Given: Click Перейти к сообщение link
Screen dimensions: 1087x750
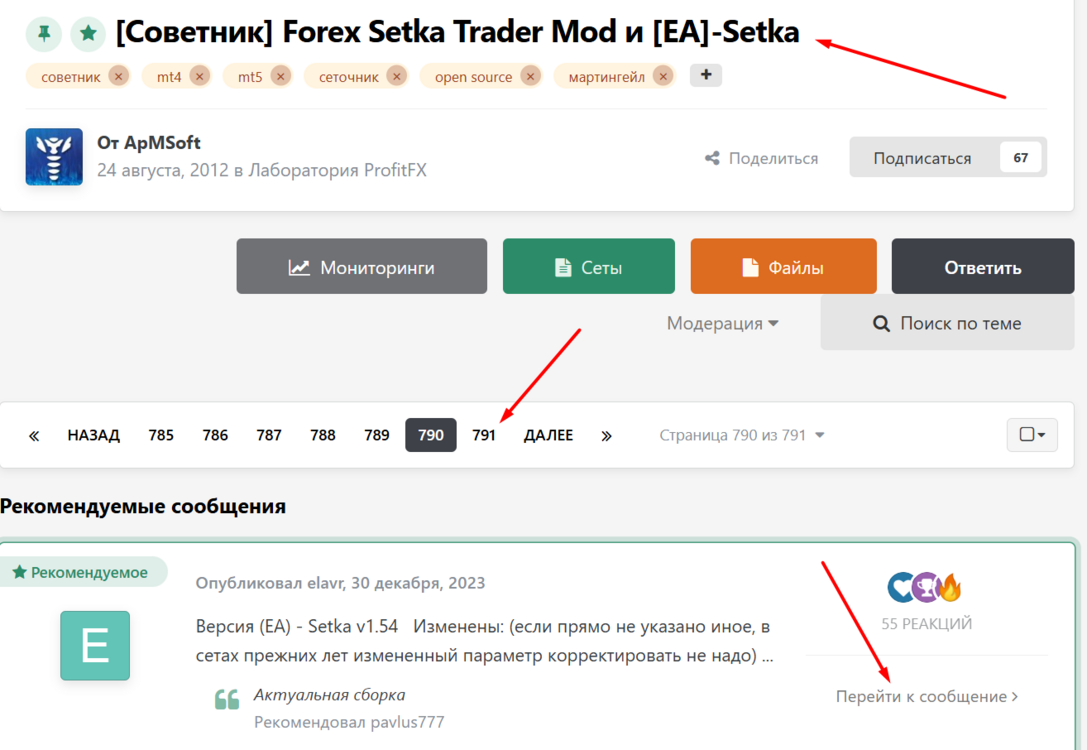Looking at the screenshot, I should [927, 697].
